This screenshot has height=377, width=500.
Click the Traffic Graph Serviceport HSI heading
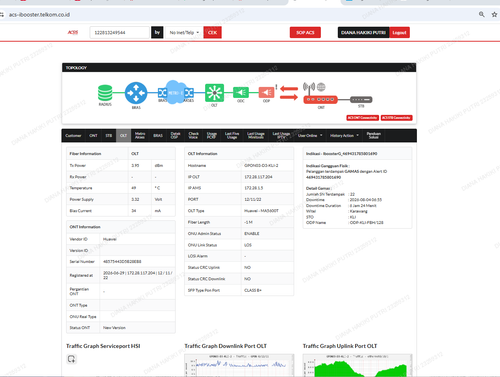tap(103, 346)
